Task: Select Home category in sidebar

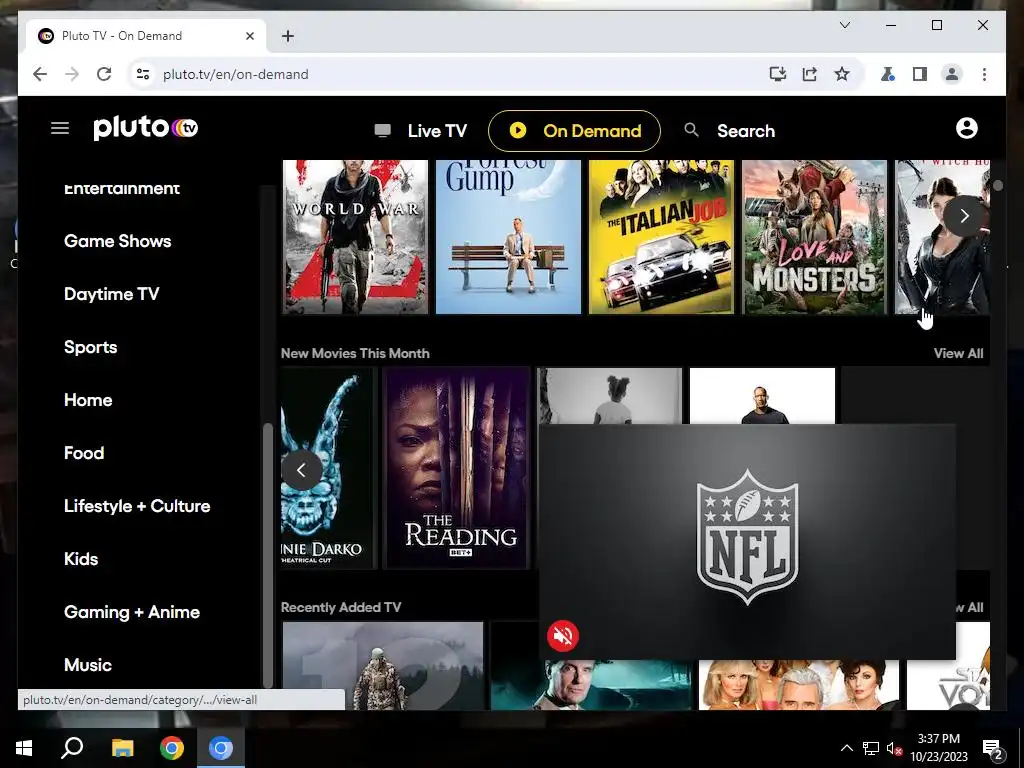Action: (x=88, y=400)
